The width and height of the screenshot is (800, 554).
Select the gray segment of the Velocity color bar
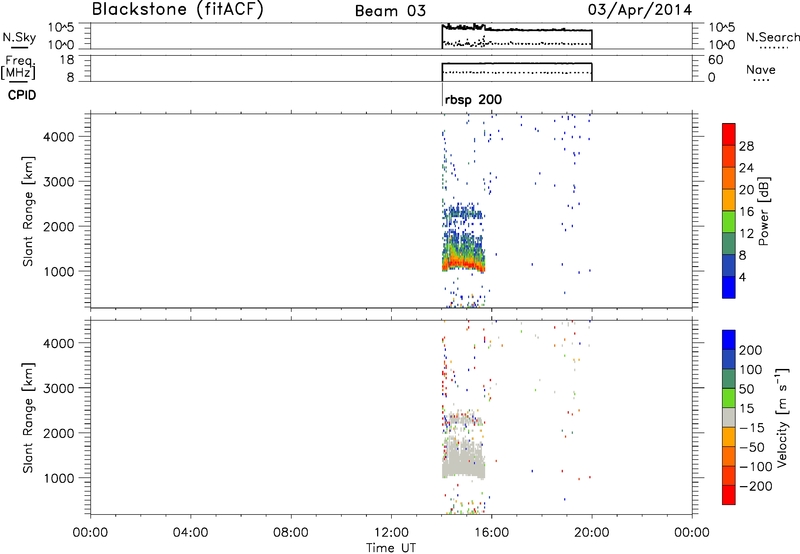[729, 417]
